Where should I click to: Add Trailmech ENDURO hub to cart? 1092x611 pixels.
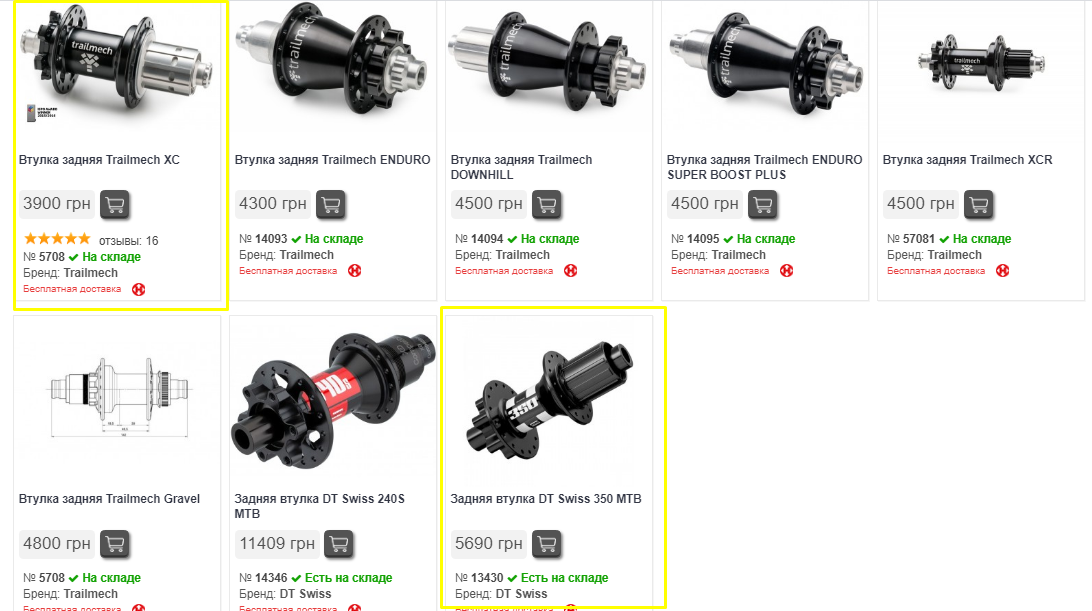click(331, 204)
